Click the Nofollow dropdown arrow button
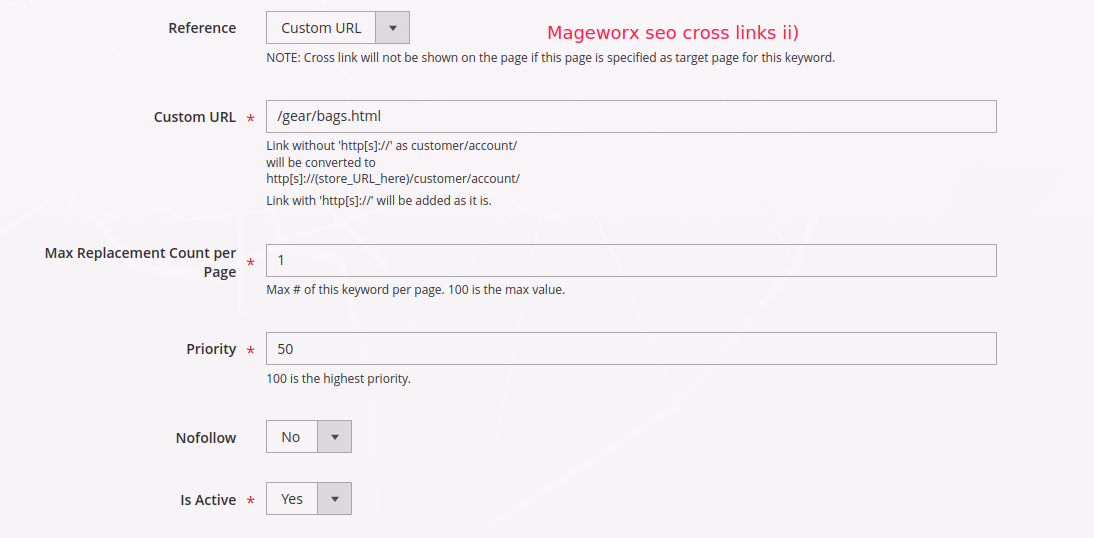 coord(334,437)
